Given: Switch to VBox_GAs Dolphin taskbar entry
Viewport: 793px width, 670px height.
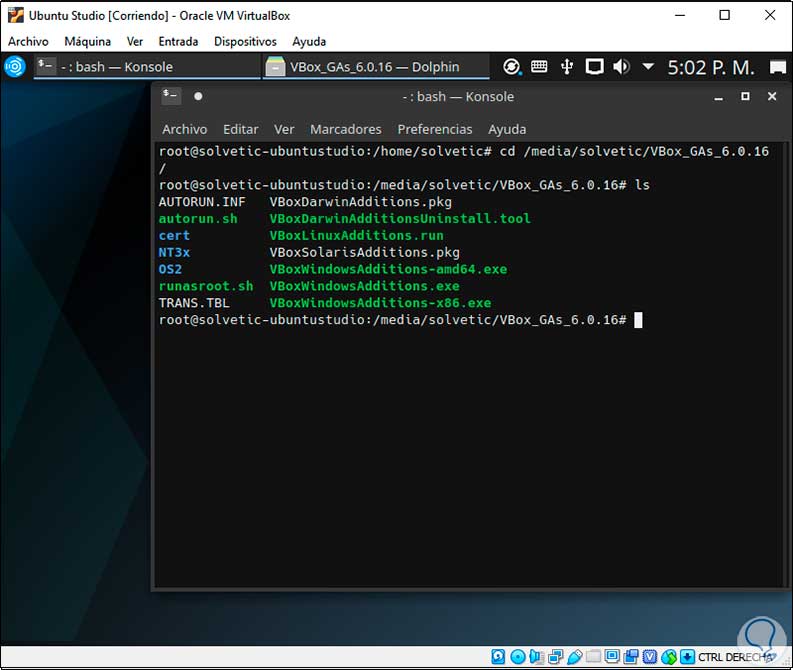Looking at the screenshot, I should coord(376,67).
